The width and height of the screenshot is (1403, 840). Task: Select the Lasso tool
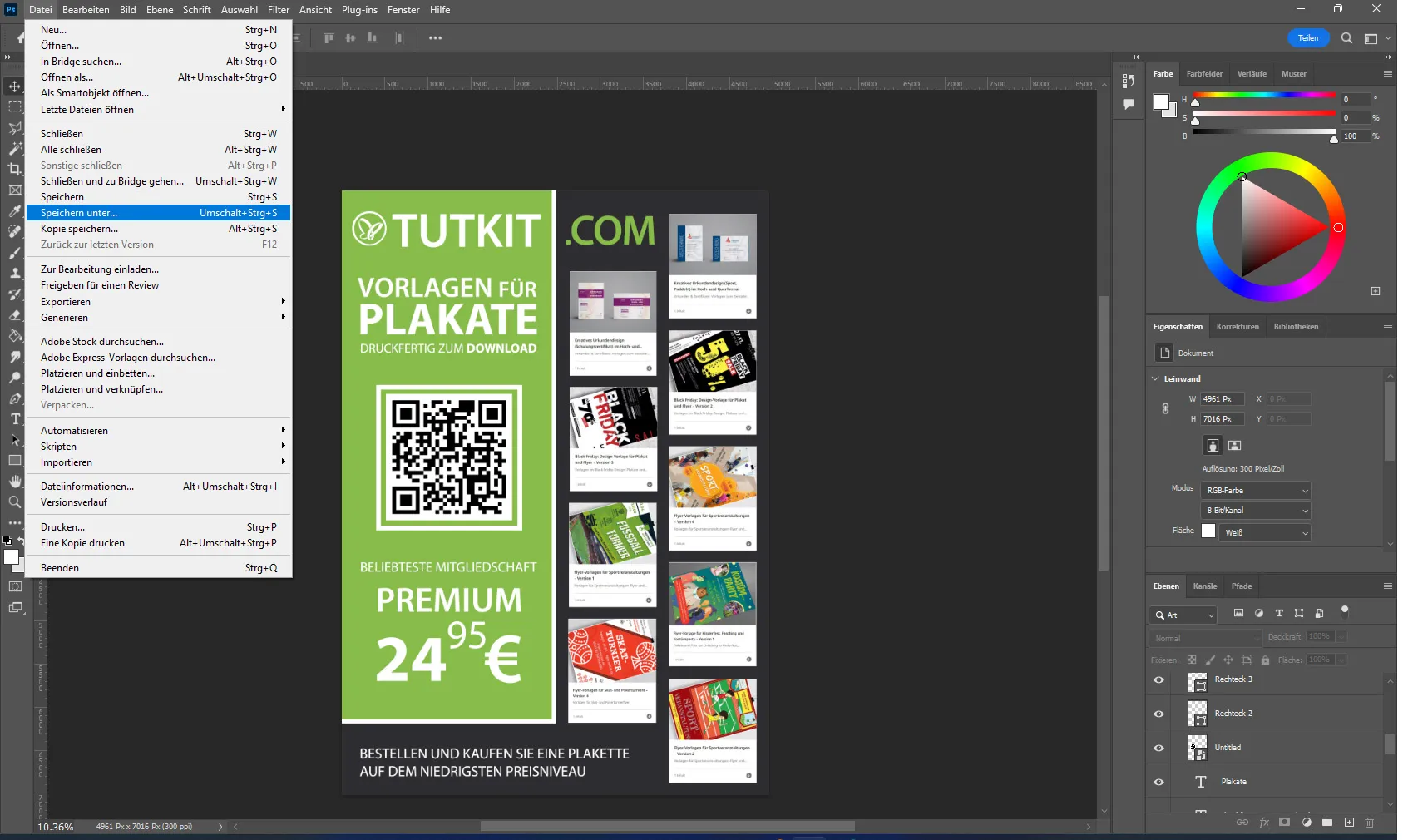[15, 128]
